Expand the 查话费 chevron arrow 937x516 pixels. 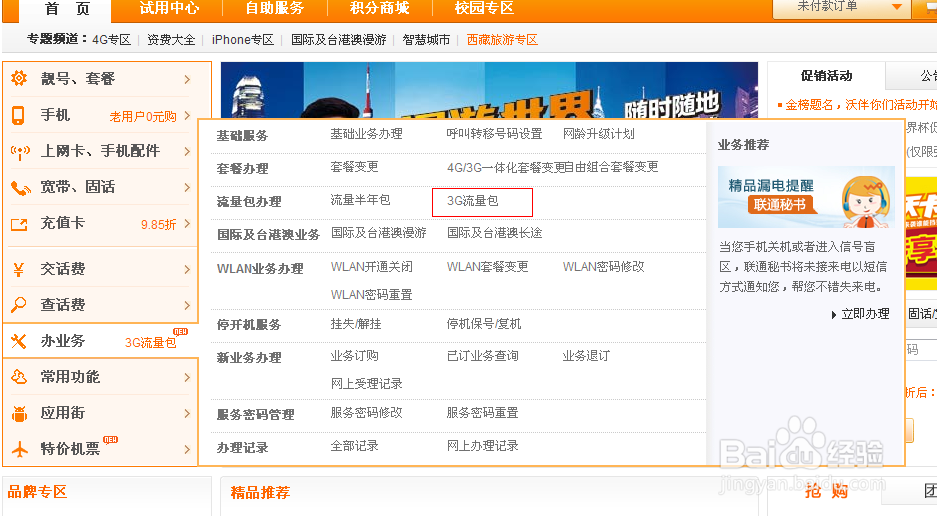click(x=188, y=305)
